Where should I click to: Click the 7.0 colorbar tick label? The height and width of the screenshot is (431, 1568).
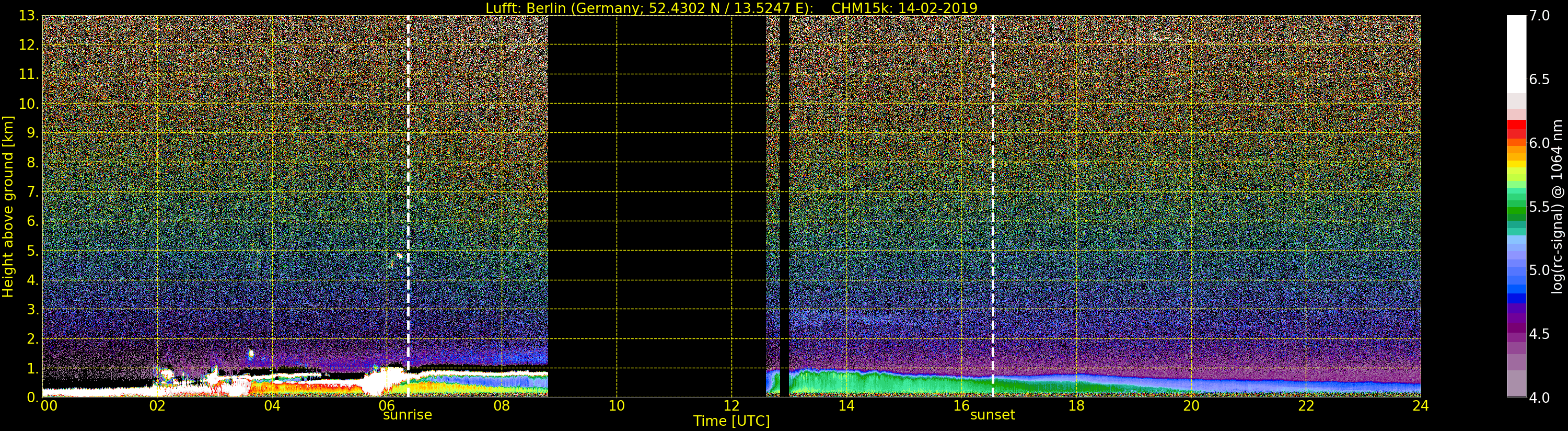[1539, 16]
